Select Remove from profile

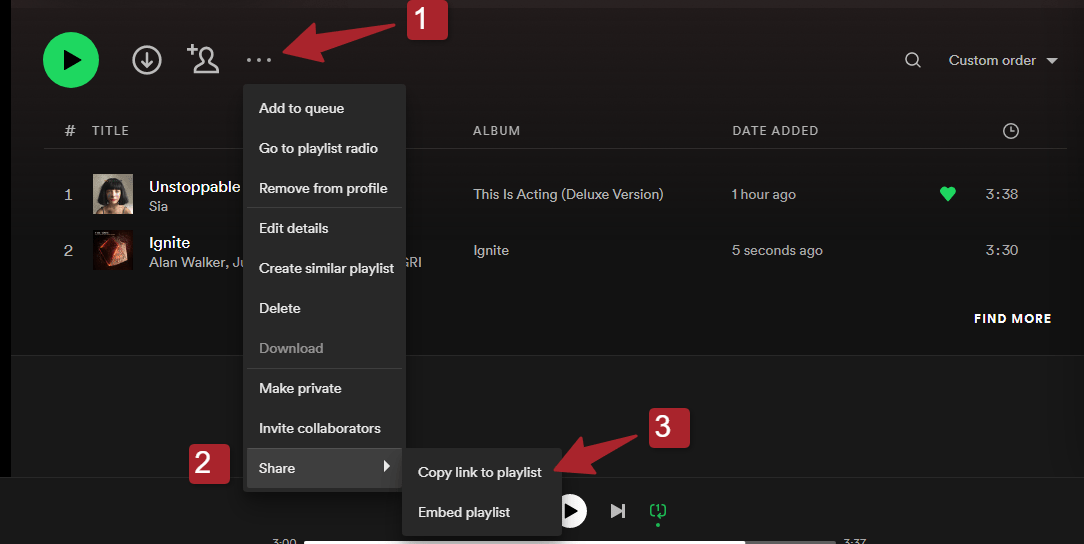click(324, 188)
